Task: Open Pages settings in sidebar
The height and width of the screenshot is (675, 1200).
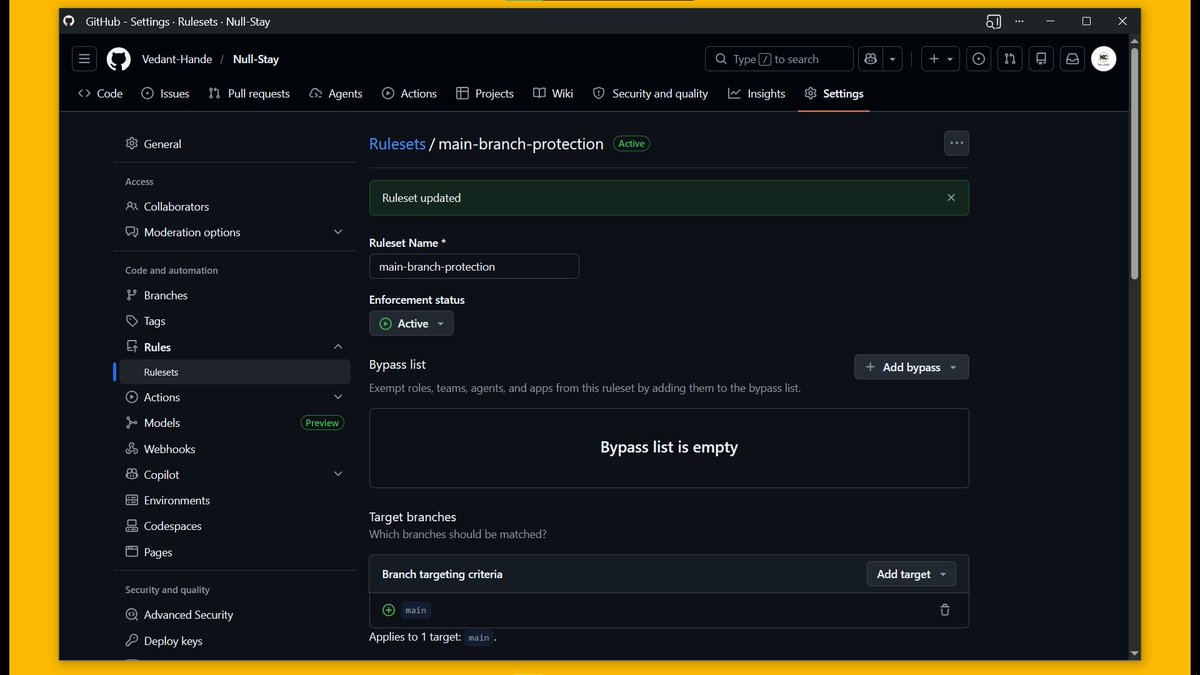Action: (233, 552)
